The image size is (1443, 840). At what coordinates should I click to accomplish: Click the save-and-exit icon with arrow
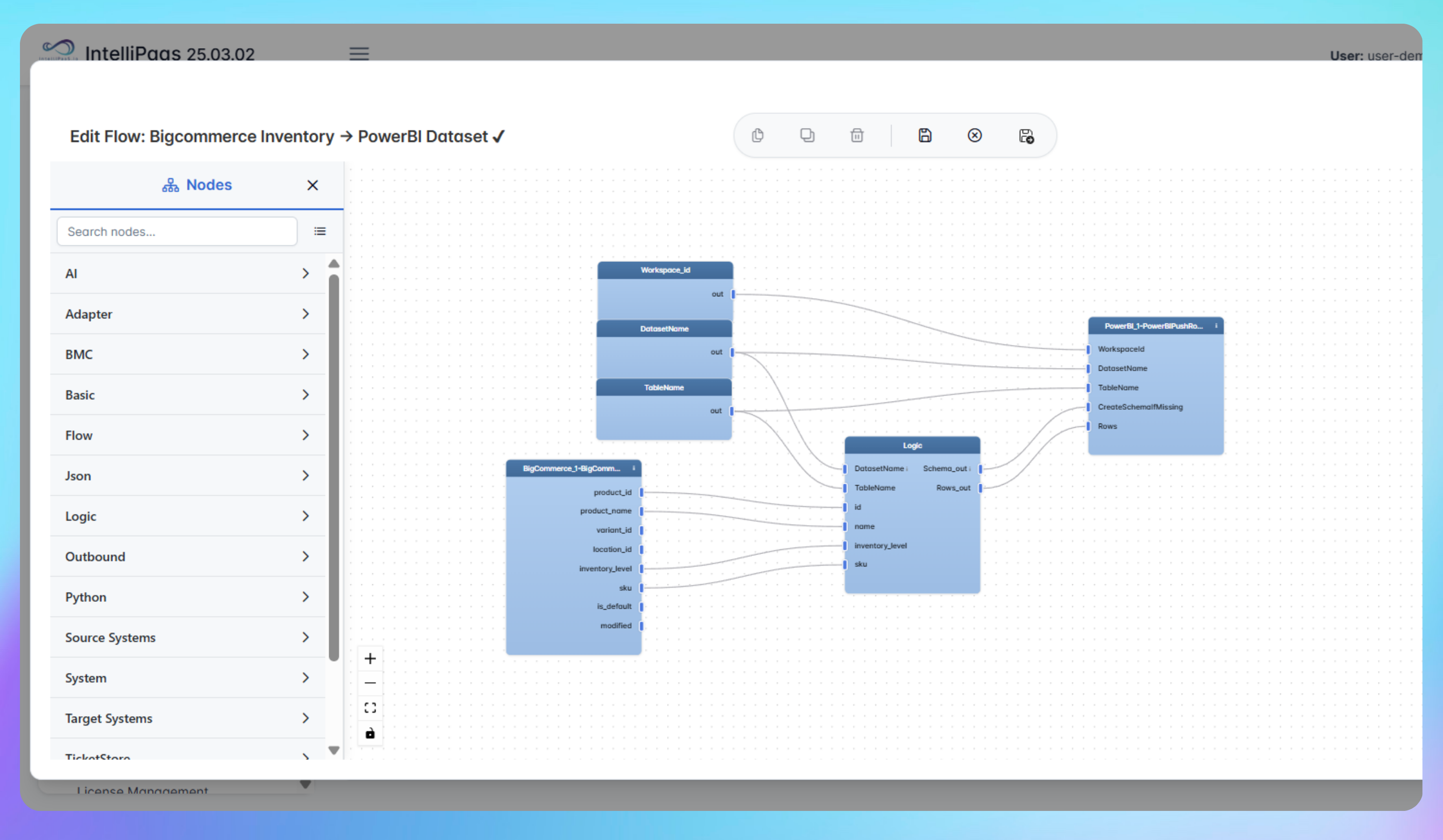pyautogui.click(x=1026, y=136)
